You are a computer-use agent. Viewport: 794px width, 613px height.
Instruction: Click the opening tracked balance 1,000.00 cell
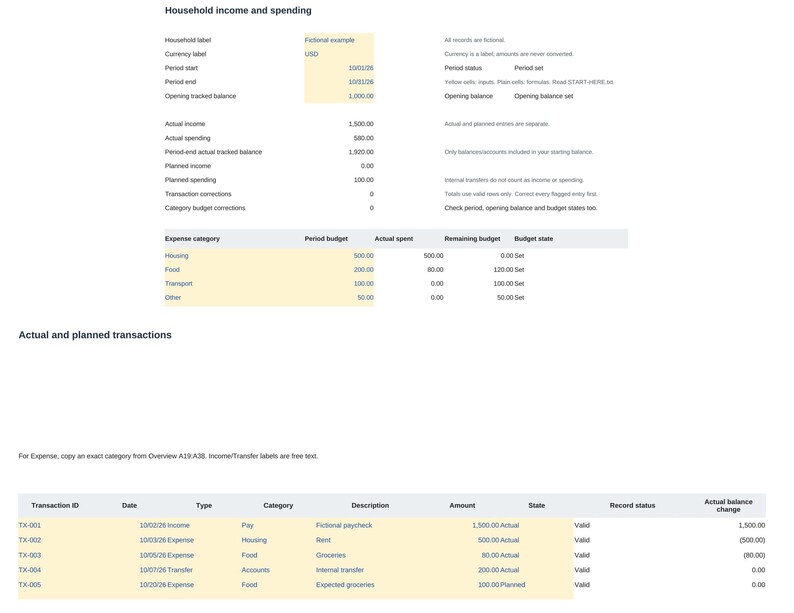pyautogui.click(x=339, y=96)
